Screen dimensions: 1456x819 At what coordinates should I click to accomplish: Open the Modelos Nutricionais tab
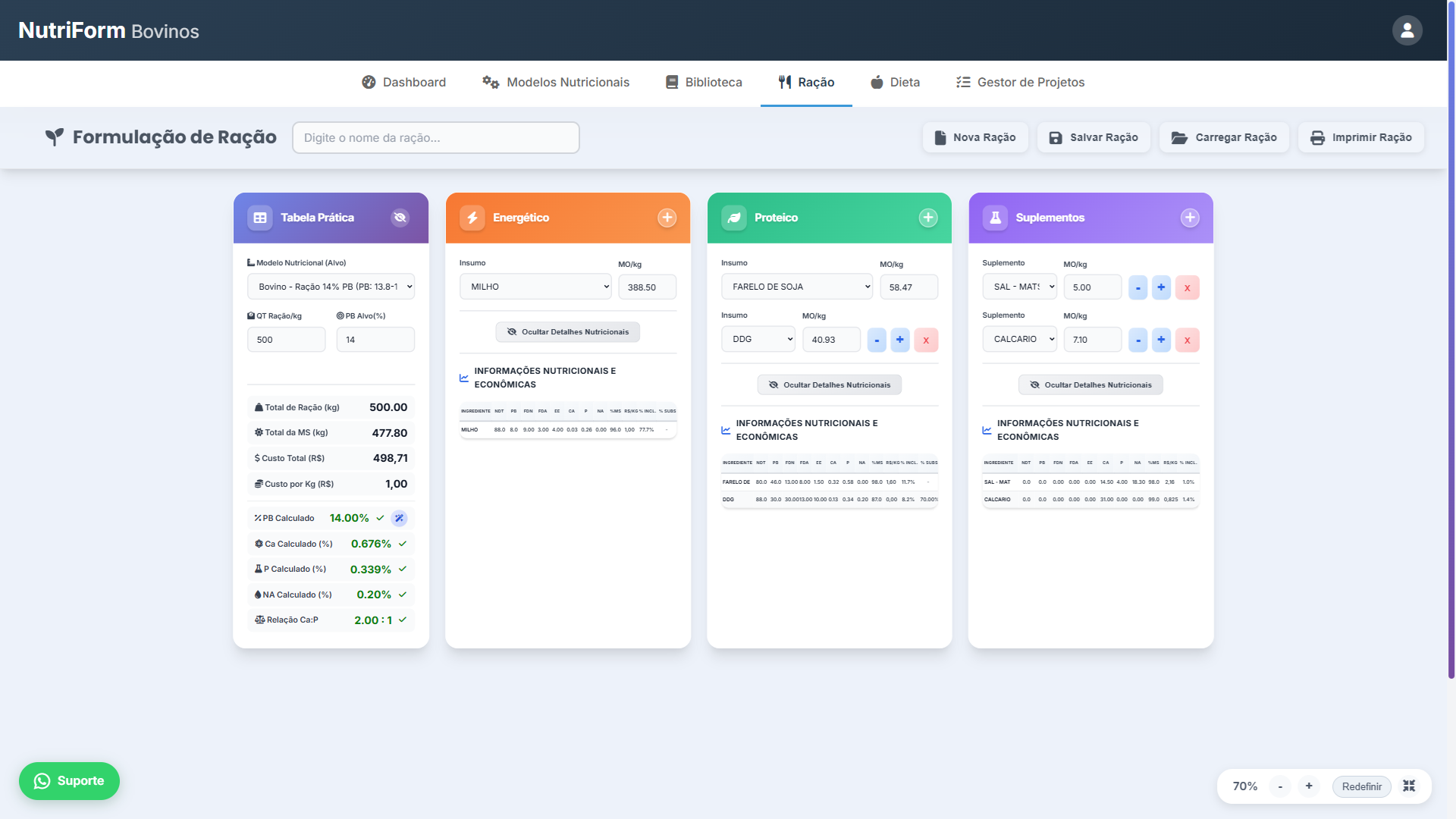pyautogui.click(x=556, y=83)
